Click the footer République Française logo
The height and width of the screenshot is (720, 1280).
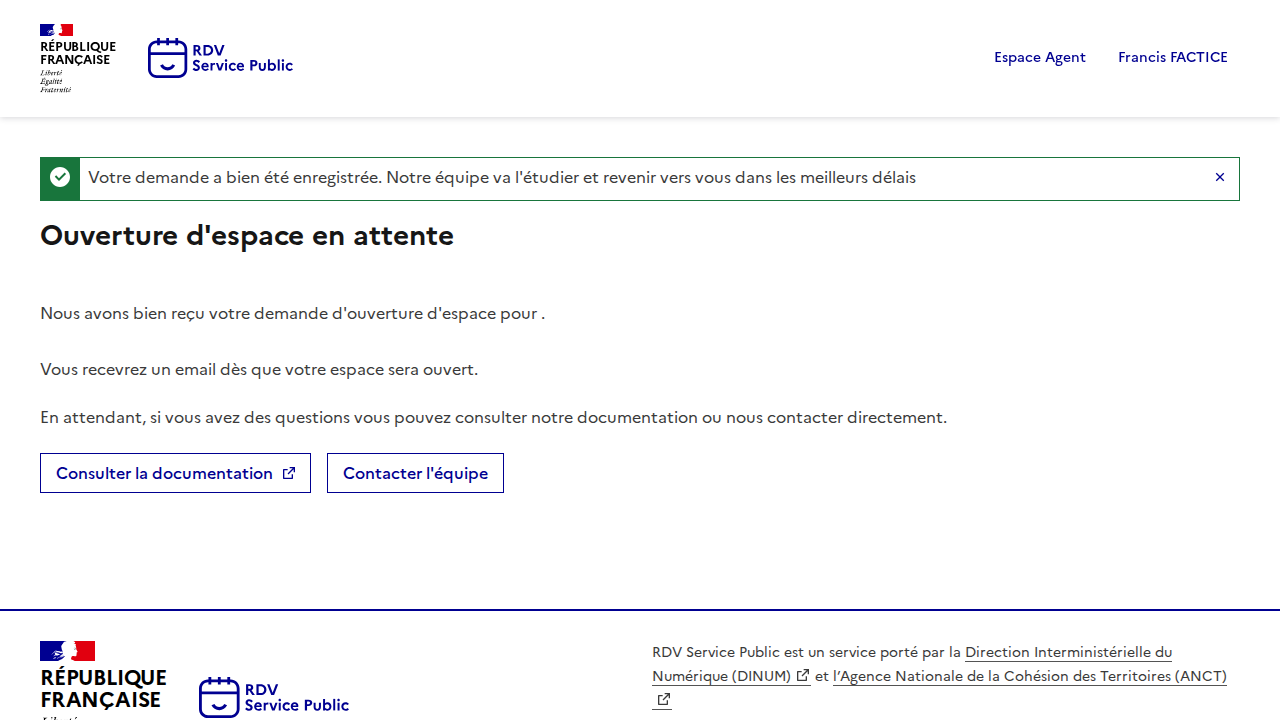(102, 678)
